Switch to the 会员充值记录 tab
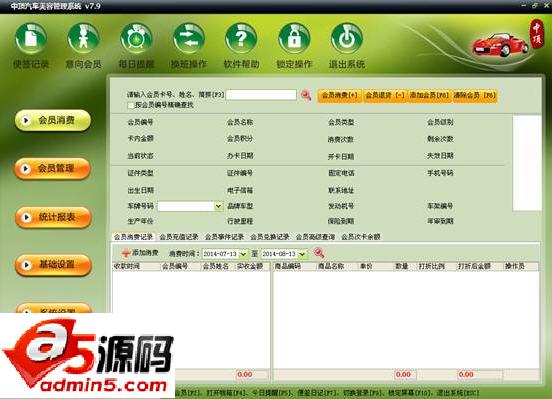This screenshot has height=399, width=552. [179, 237]
